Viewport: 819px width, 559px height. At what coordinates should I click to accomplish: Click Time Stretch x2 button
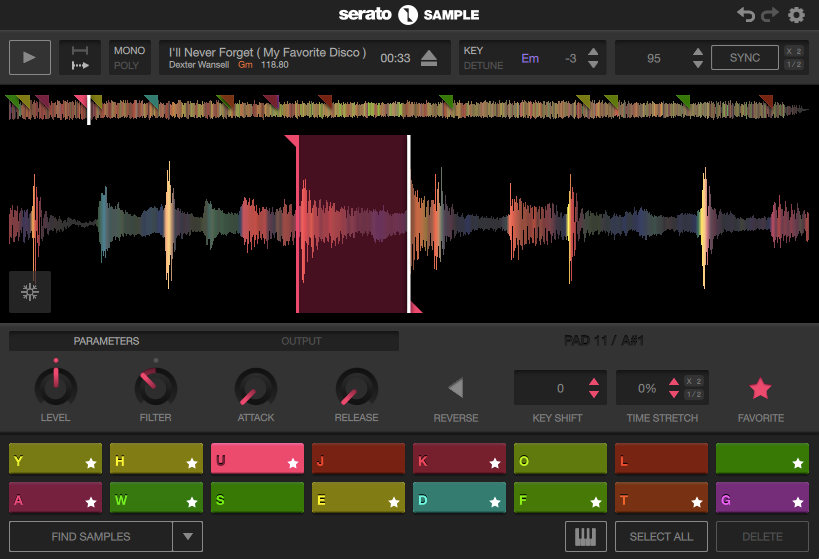pos(694,381)
